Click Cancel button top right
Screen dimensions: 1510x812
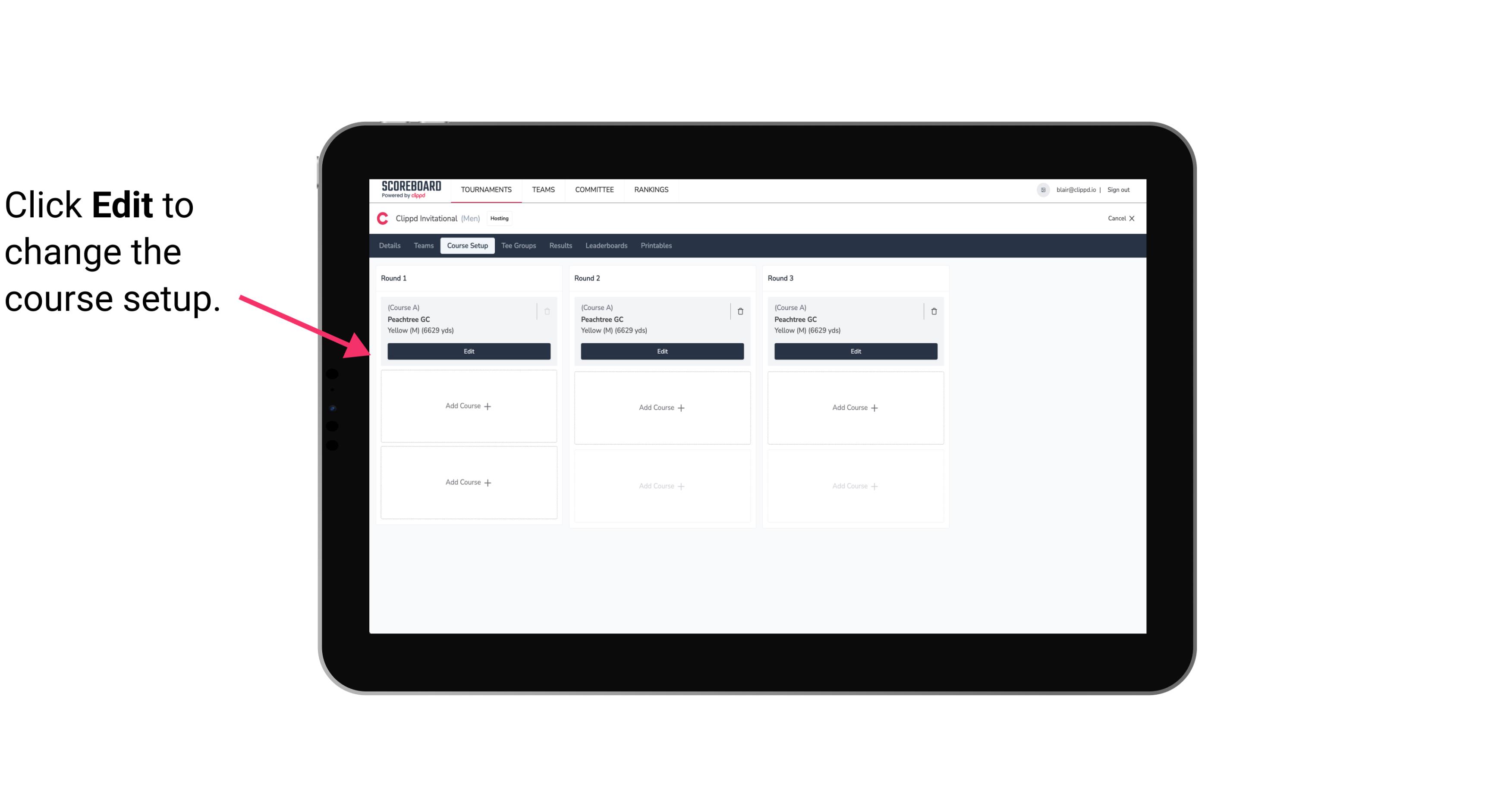pos(1118,218)
